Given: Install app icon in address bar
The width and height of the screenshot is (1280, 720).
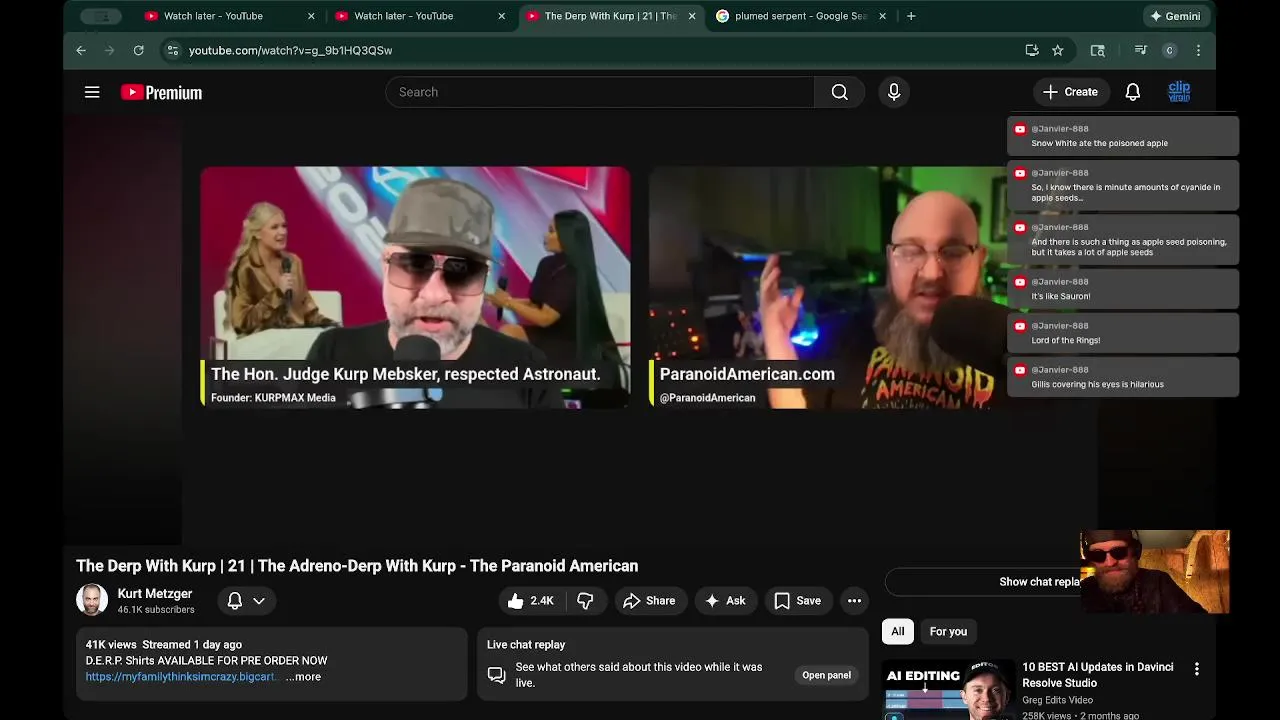Looking at the screenshot, I should coord(1032,50).
